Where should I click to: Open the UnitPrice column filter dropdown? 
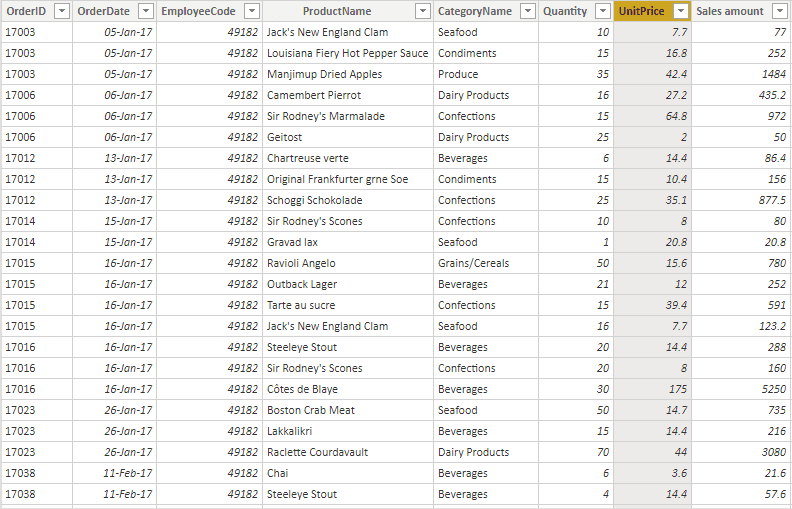[681, 11]
